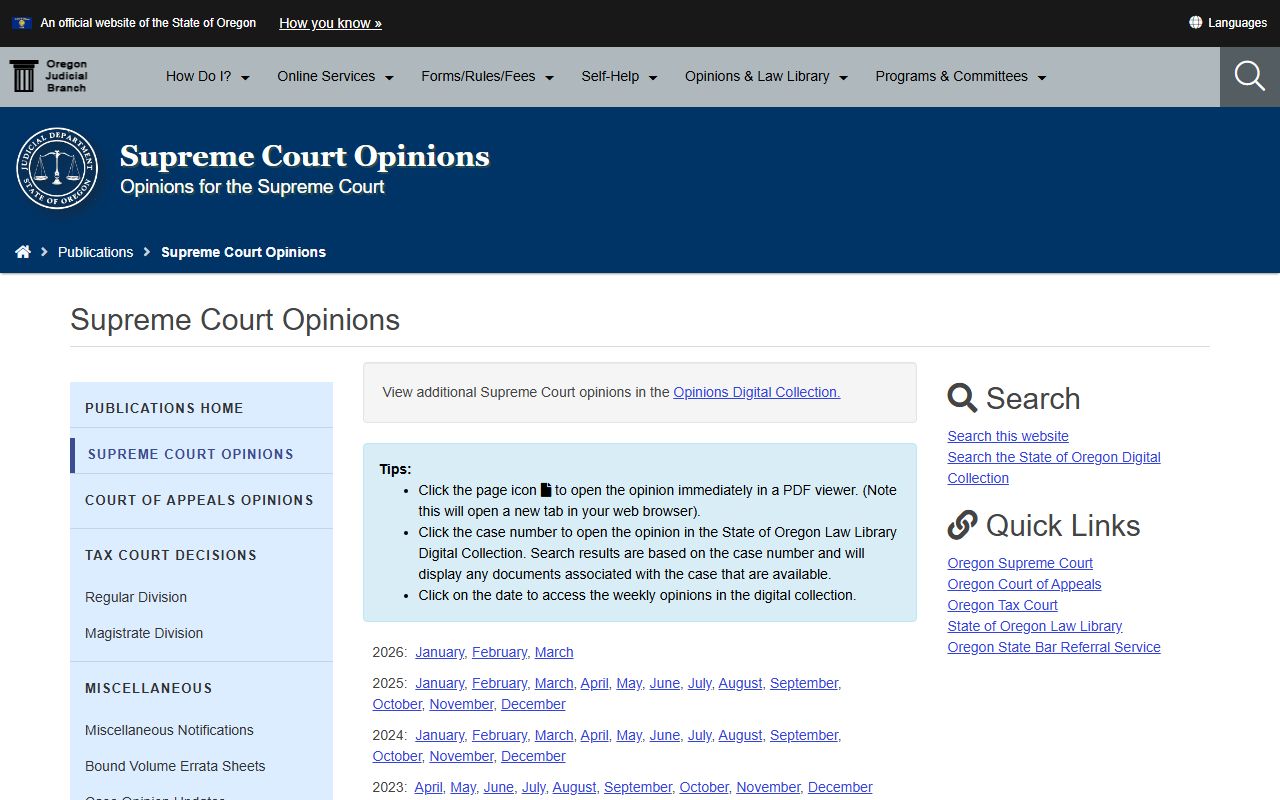The image size is (1280, 800).
Task: Expand the Online Services menu
Action: (335, 76)
